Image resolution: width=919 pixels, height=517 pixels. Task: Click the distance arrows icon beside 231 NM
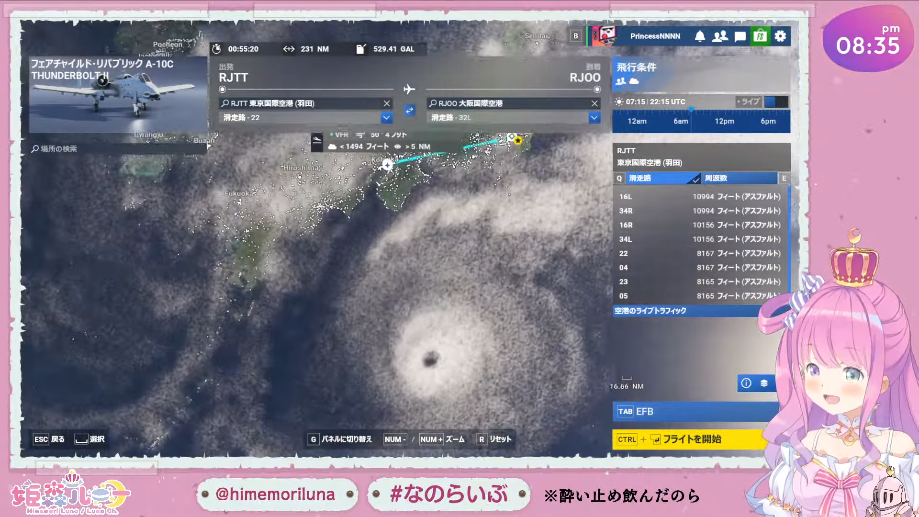(x=288, y=49)
